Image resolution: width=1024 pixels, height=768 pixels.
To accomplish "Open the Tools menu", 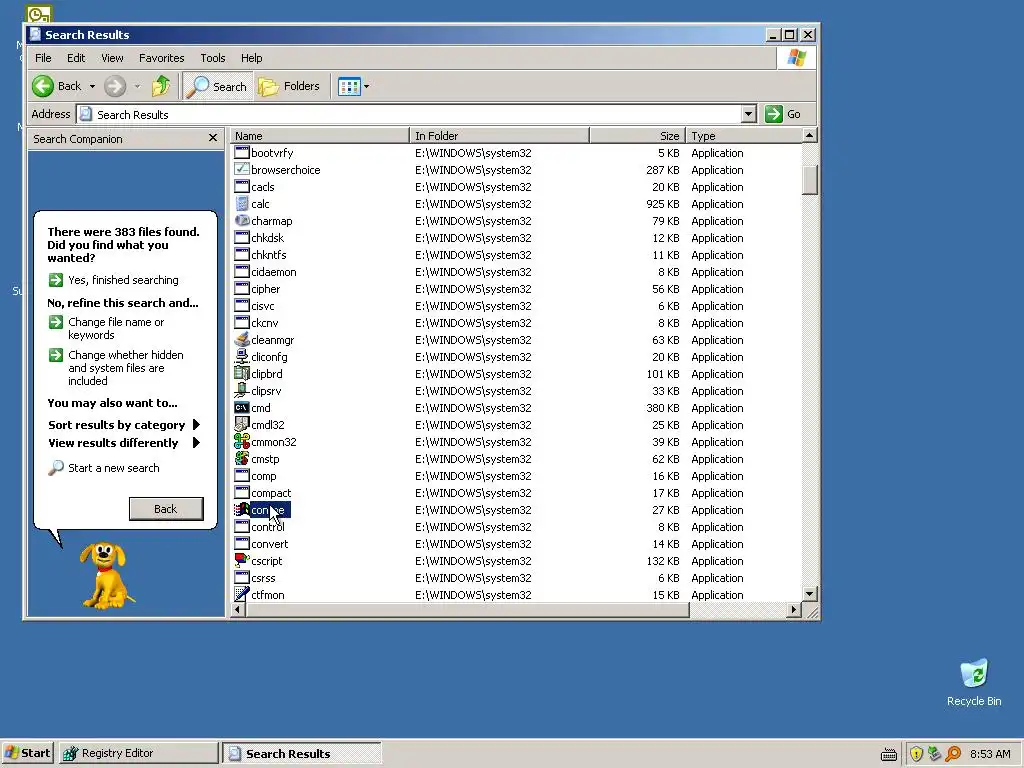I will pos(212,58).
